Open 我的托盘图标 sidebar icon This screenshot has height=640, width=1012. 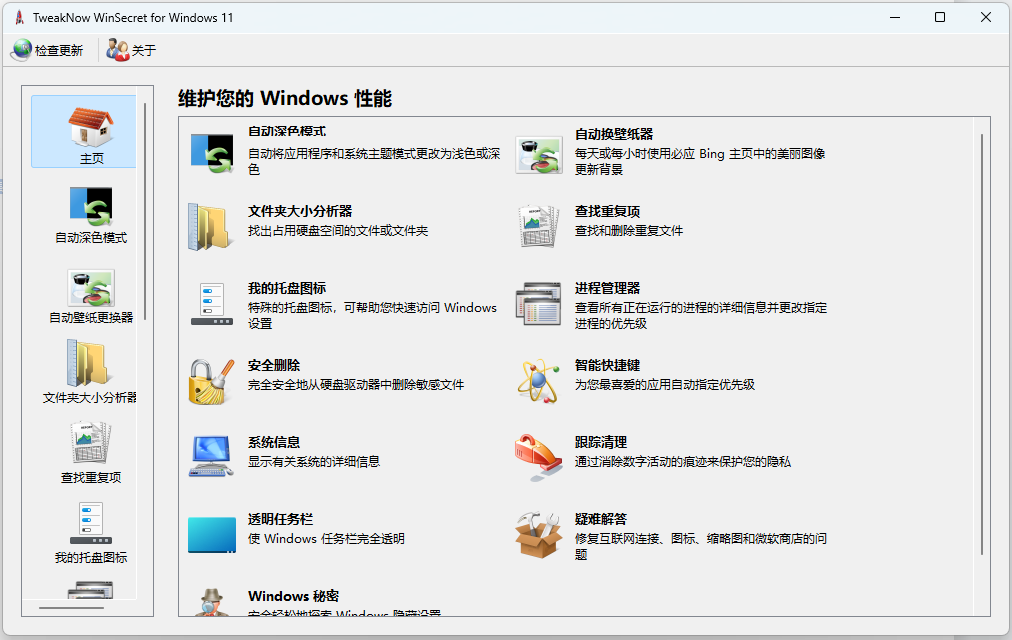tap(91, 523)
